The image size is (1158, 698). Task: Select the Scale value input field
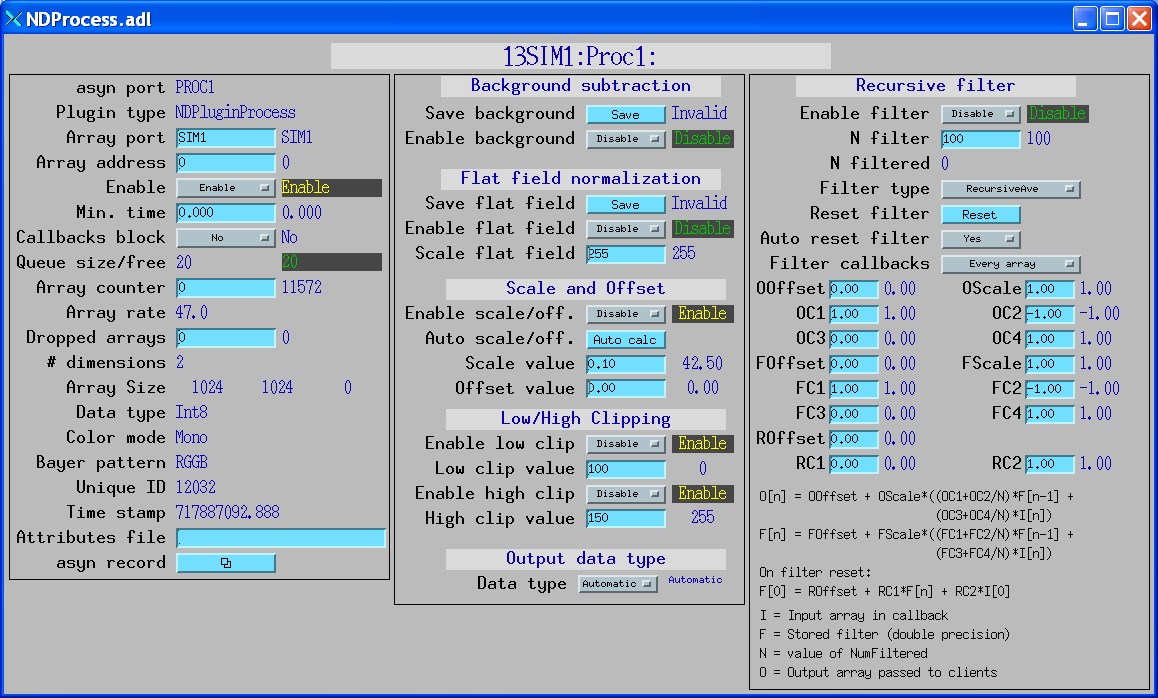click(625, 364)
